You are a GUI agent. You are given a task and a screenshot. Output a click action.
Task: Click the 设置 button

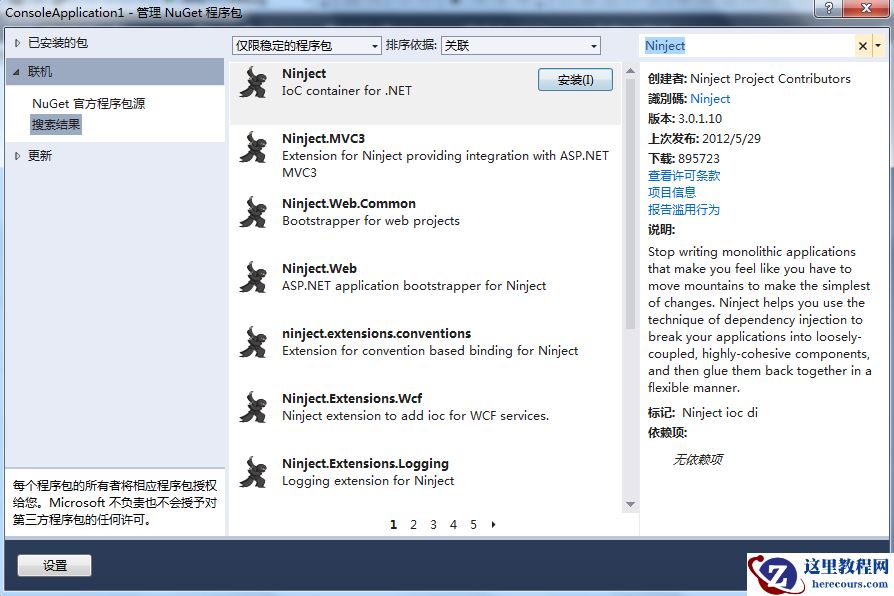tap(54, 566)
